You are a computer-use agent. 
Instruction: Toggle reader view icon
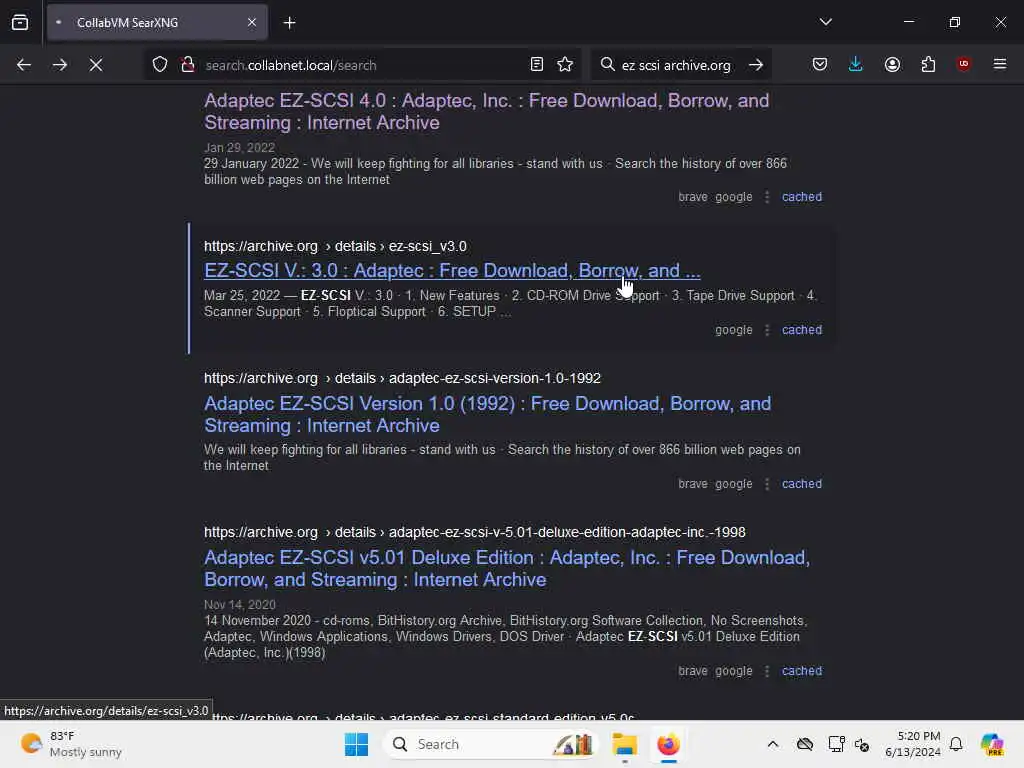(537, 65)
